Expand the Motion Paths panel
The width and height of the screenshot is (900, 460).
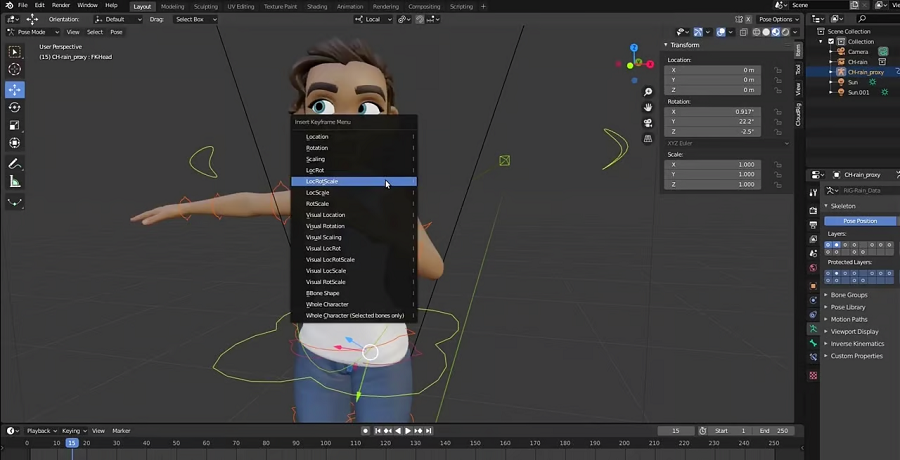tap(848, 319)
